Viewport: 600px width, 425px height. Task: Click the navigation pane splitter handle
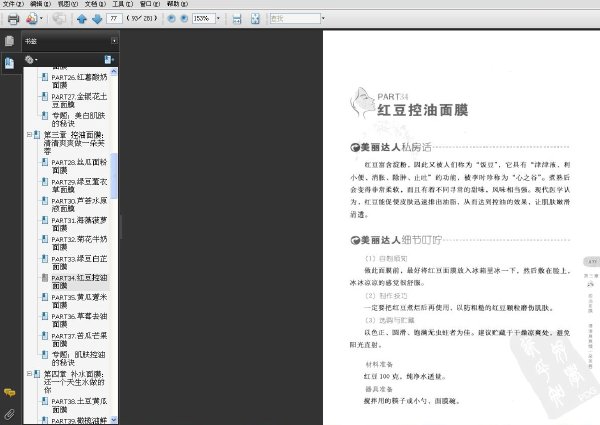121,226
